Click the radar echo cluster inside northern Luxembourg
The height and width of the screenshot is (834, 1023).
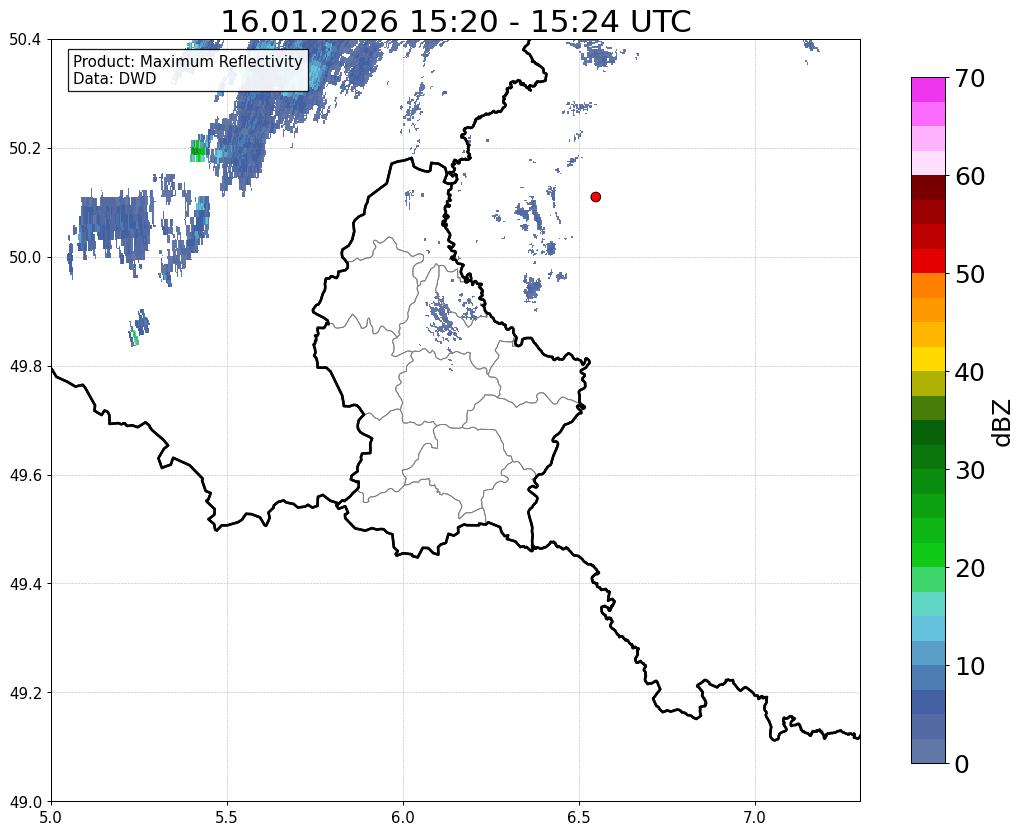(446, 317)
